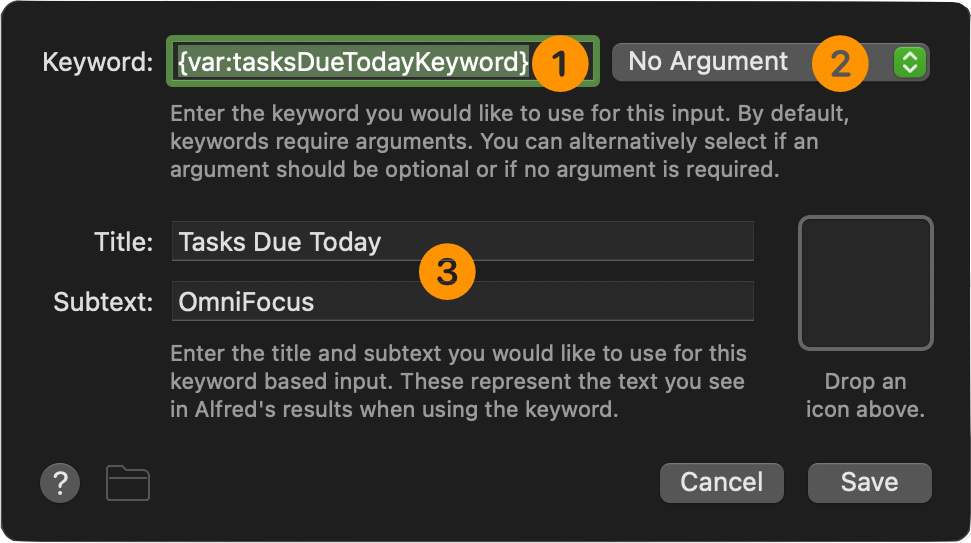Click the question mark help icon
The height and width of the screenshot is (543, 971).
pyautogui.click(x=60, y=483)
